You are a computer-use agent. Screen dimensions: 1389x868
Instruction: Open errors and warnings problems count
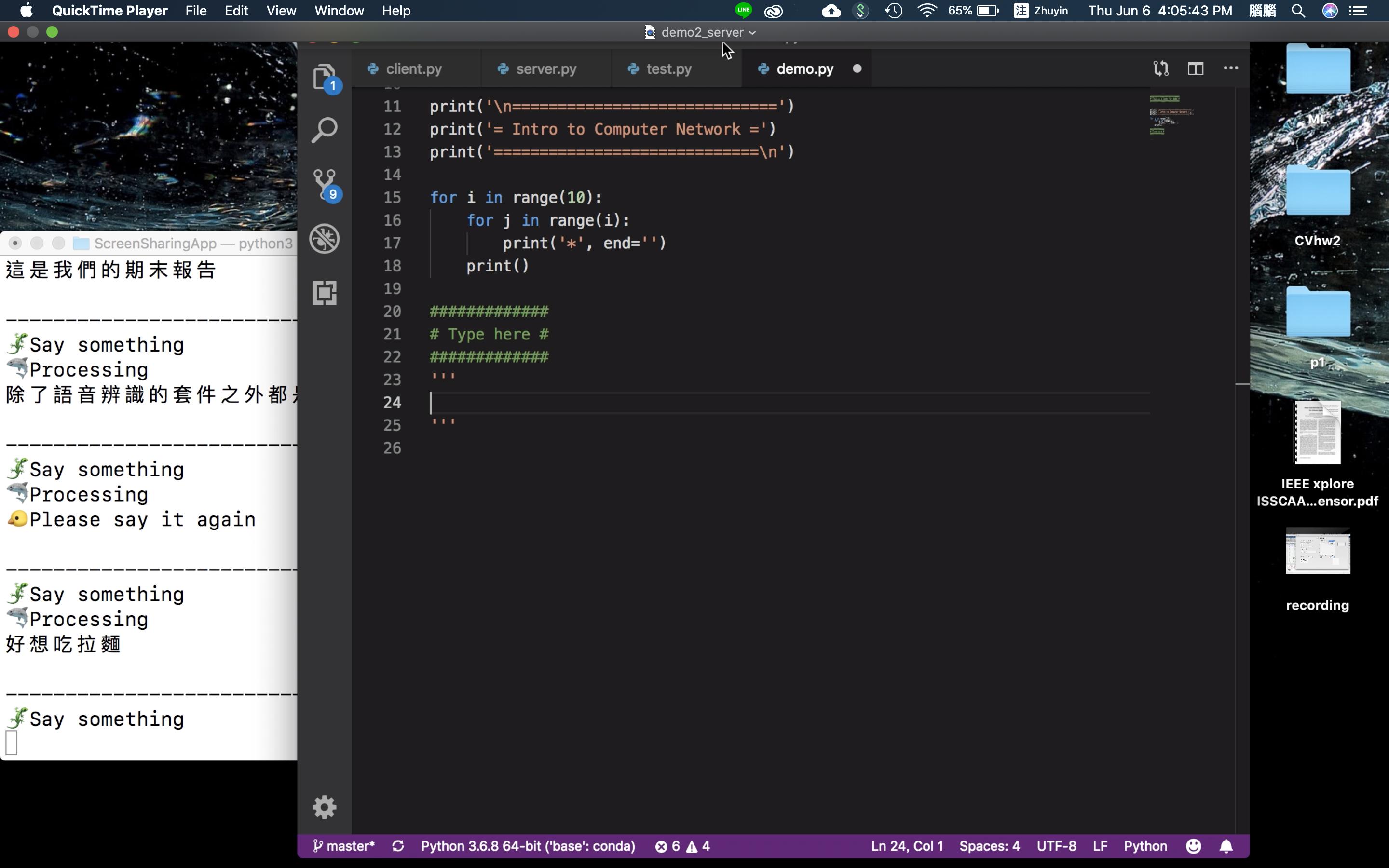682,846
